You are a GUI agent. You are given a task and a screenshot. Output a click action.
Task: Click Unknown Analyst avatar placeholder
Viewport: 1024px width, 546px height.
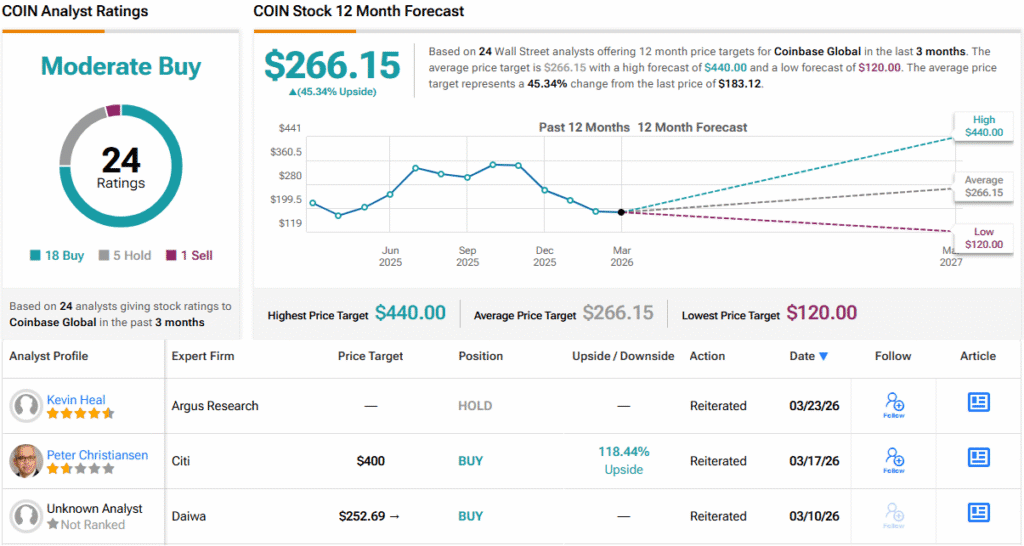point(26,516)
